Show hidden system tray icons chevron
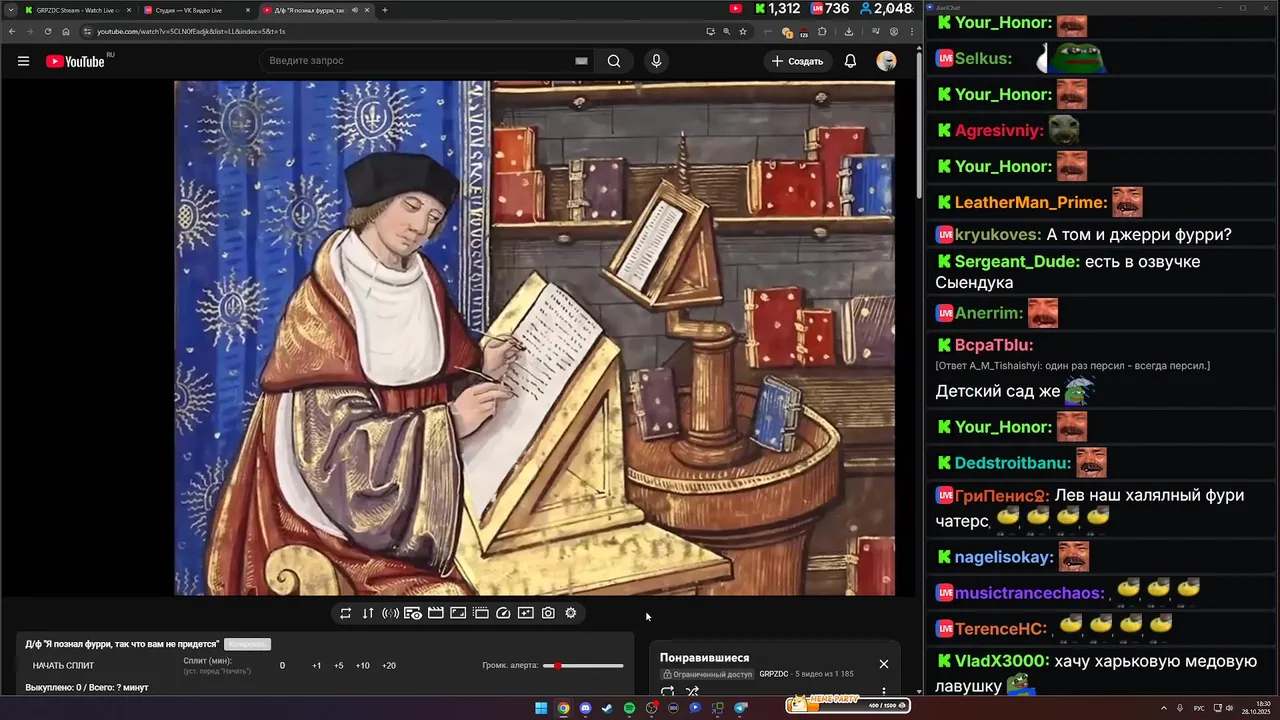 pos(1164,708)
